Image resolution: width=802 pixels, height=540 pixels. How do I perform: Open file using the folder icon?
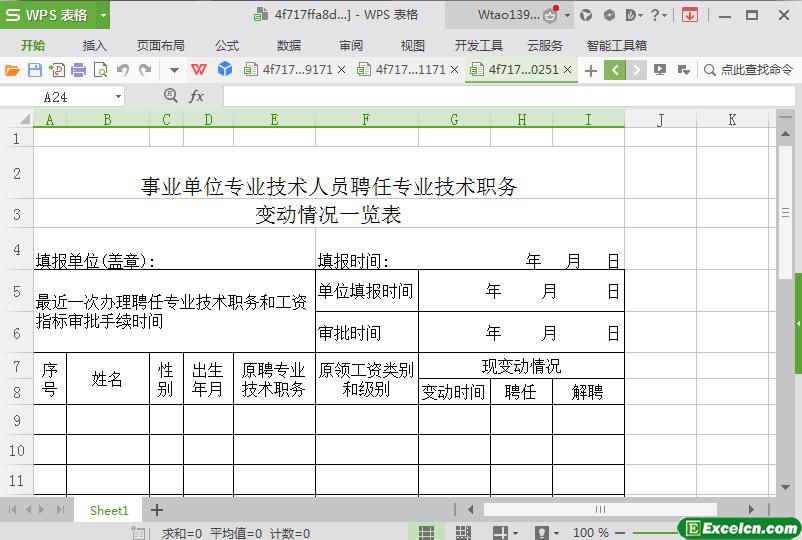(x=12, y=70)
